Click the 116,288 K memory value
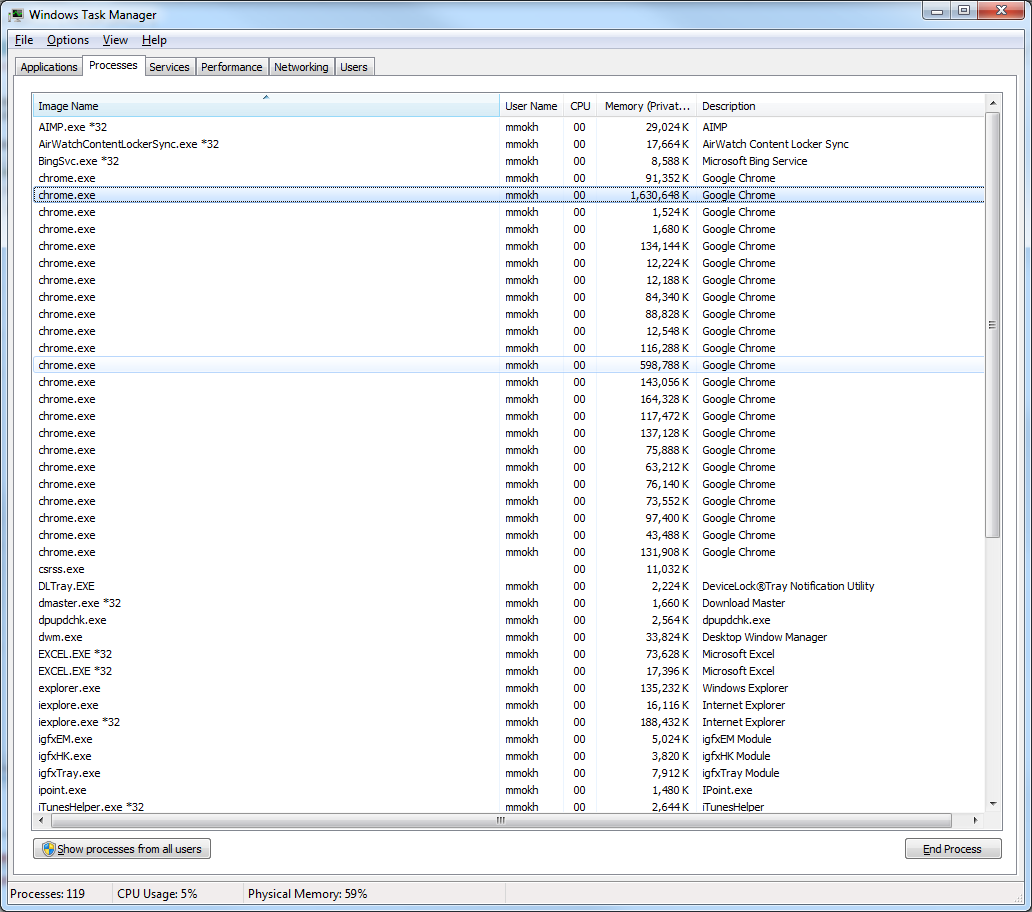 click(664, 348)
